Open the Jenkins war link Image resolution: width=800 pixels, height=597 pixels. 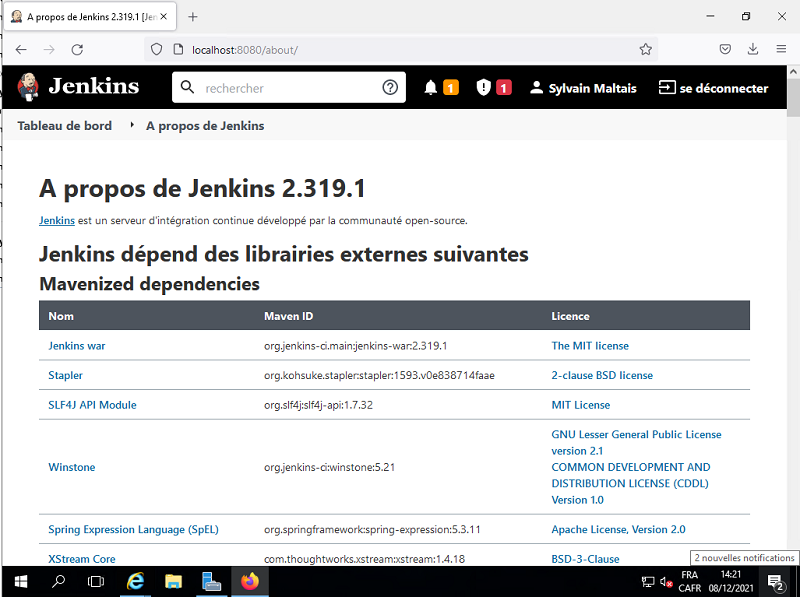[x=77, y=346]
